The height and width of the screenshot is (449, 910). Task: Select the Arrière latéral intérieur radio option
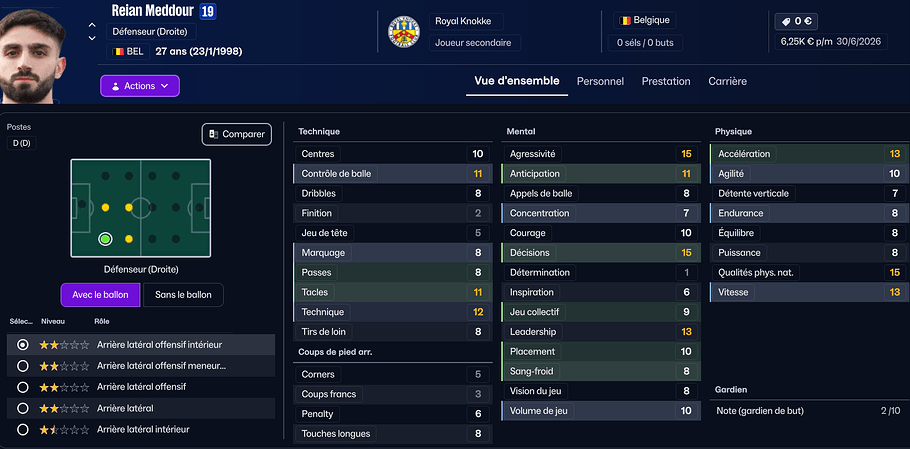pos(22,429)
